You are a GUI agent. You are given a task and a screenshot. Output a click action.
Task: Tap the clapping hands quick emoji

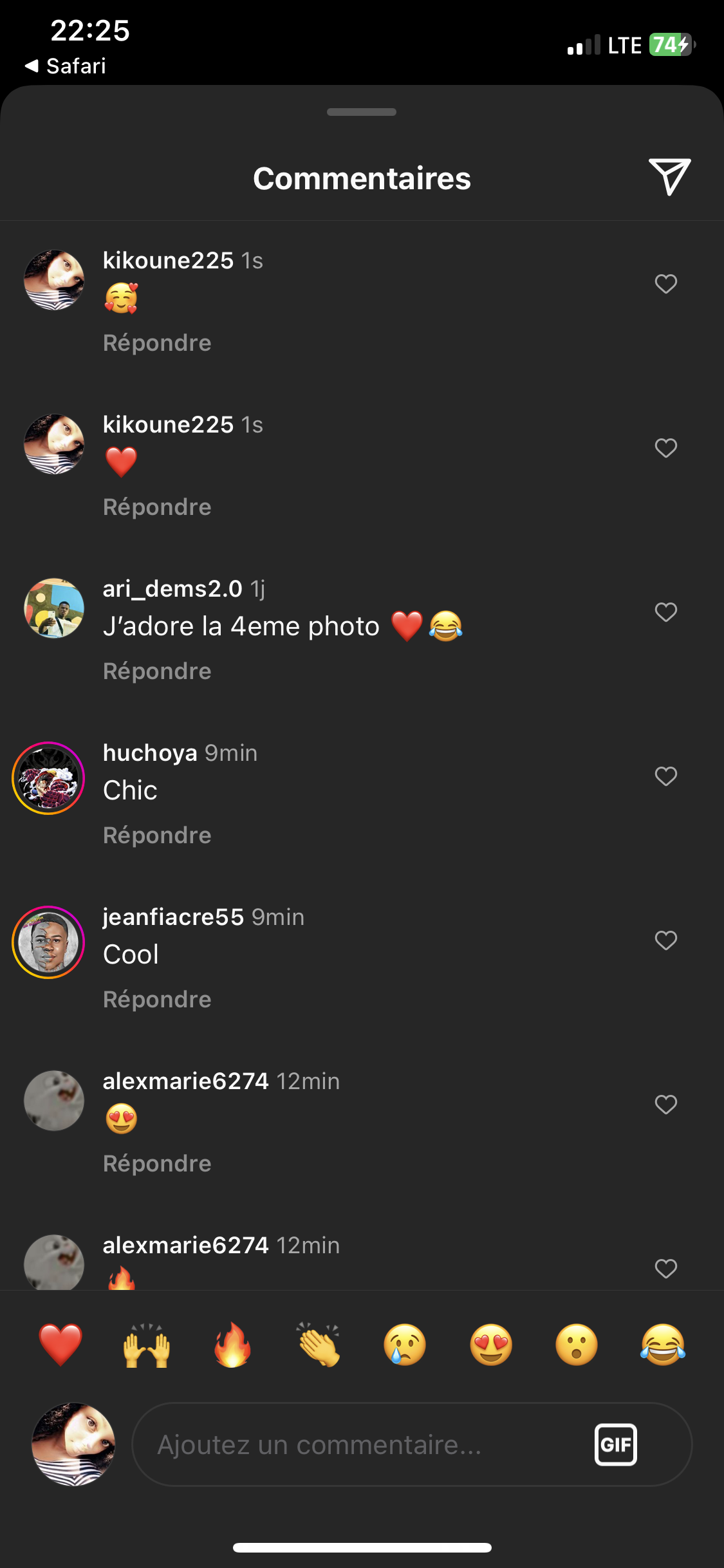tap(319, 1345)
